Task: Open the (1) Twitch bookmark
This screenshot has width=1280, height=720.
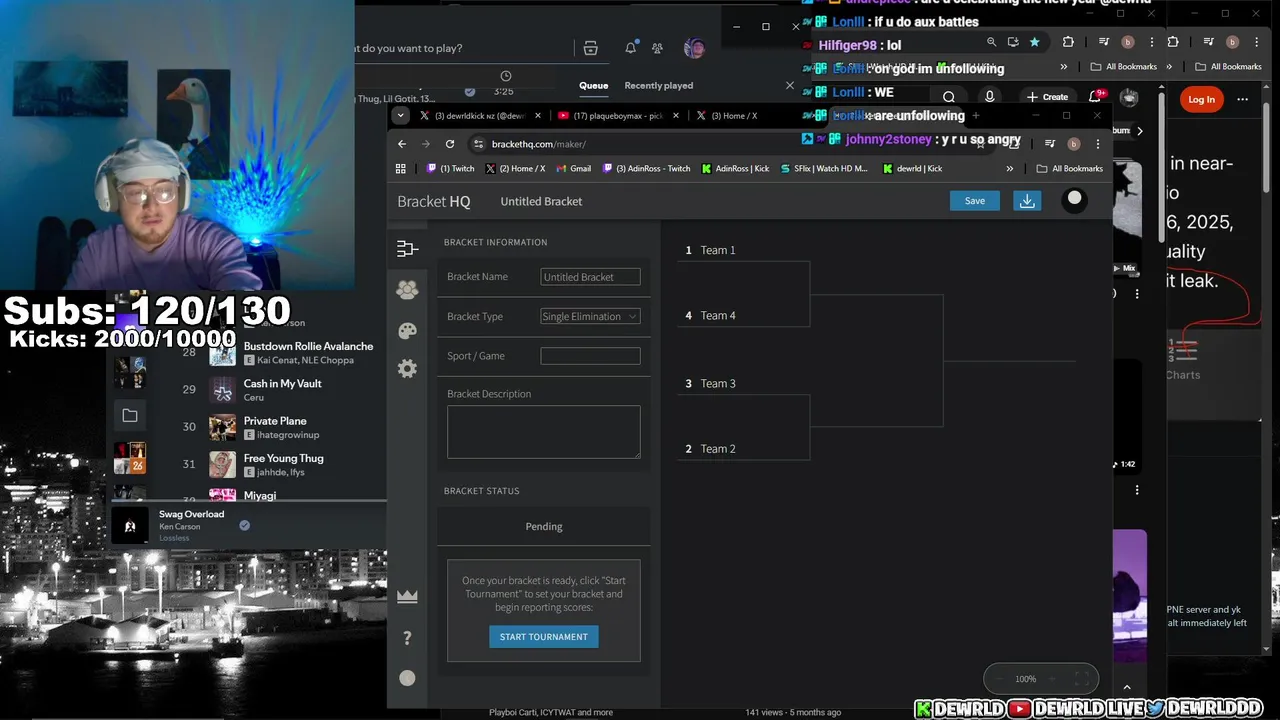Action: point(451,169)
